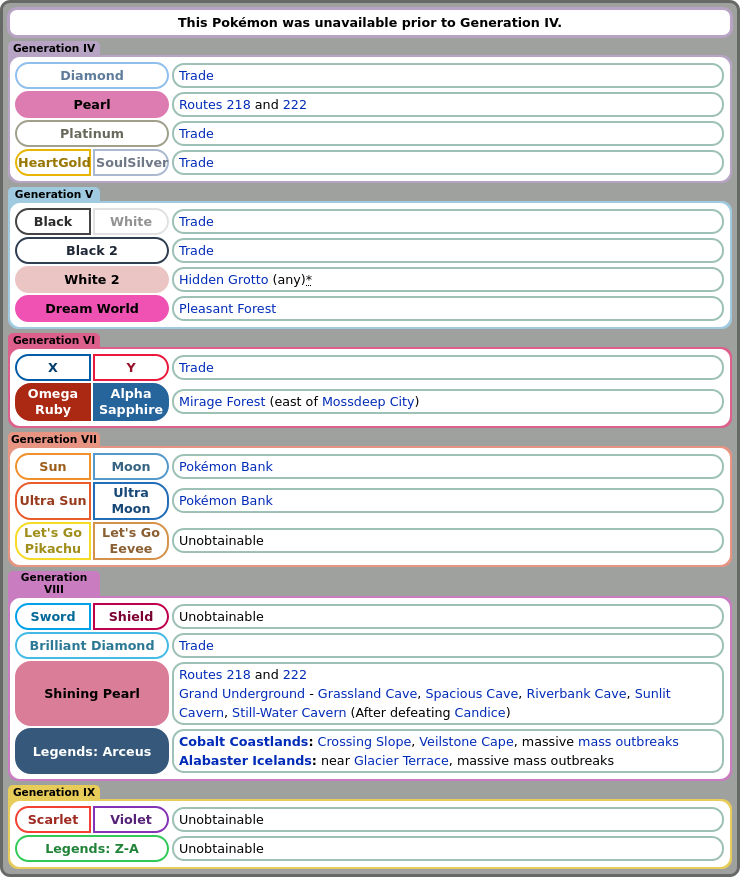The height and width of the screenshot is (877, 740).
Task: Open the Mirage Forest link
Action: pyautogui.click(x=222, y=402)
